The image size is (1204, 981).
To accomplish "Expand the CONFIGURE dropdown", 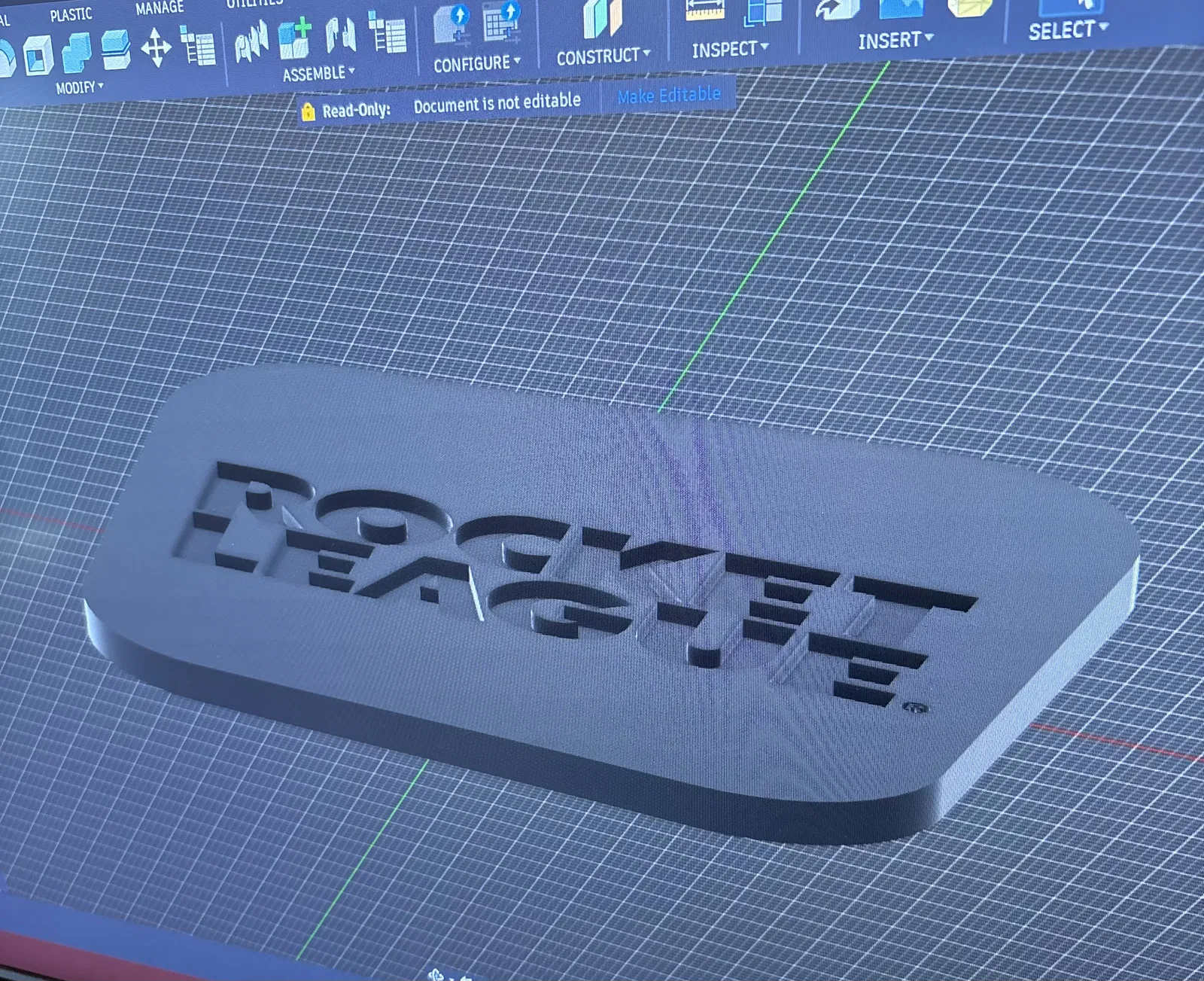I will pos(477,64).
